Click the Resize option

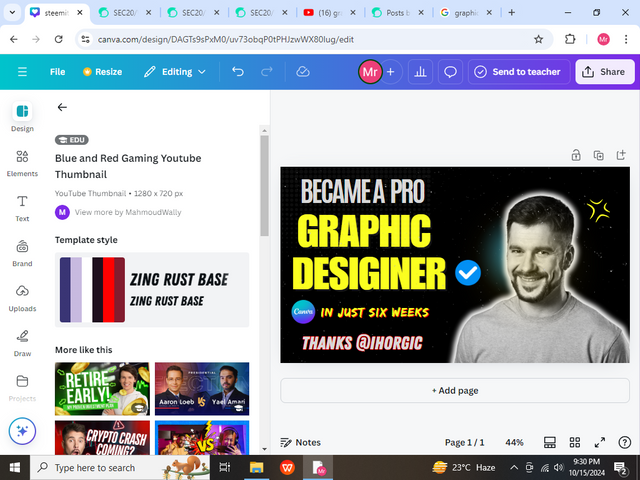point(102,72)
